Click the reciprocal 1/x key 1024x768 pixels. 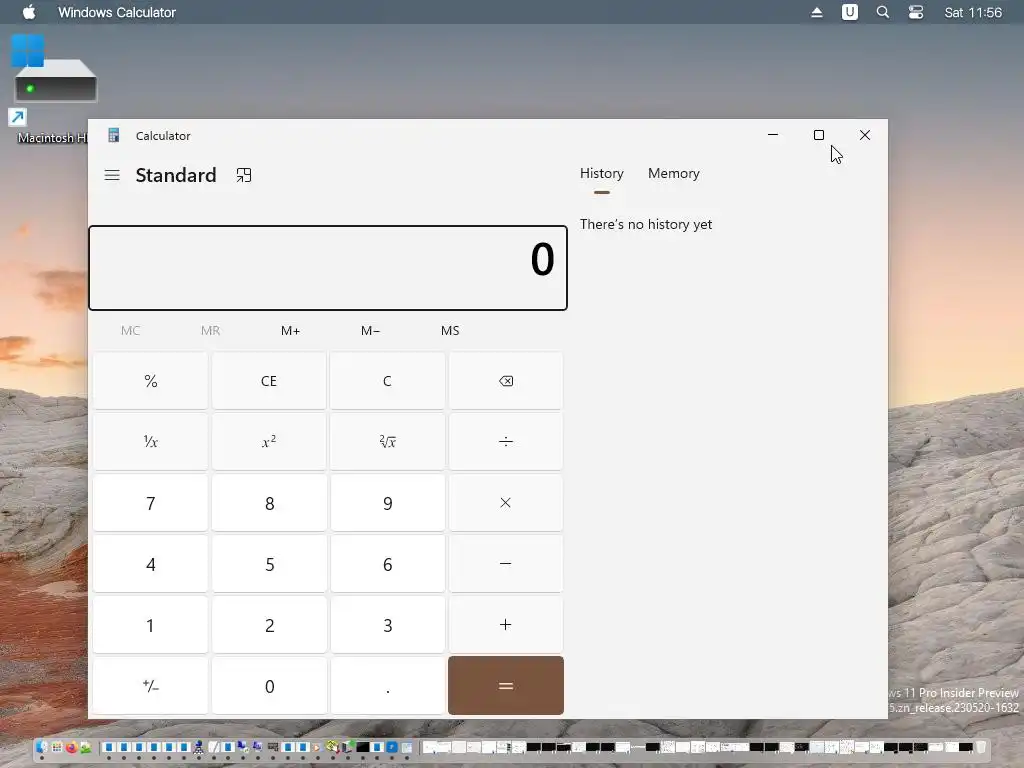coord(150,442)
